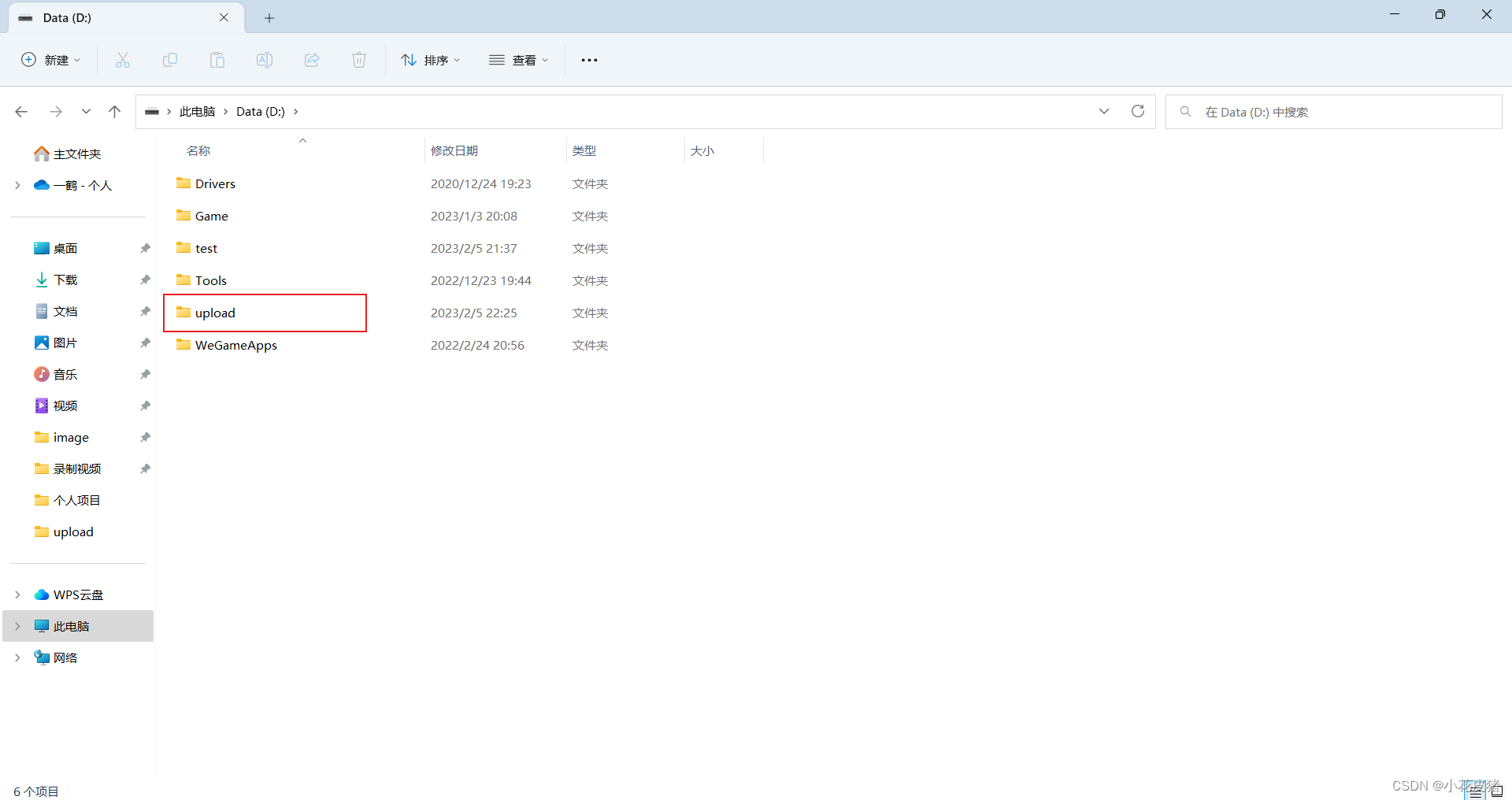Go up one folder level
Viewport: 1512px width, 800px height.
pos(114,112)
